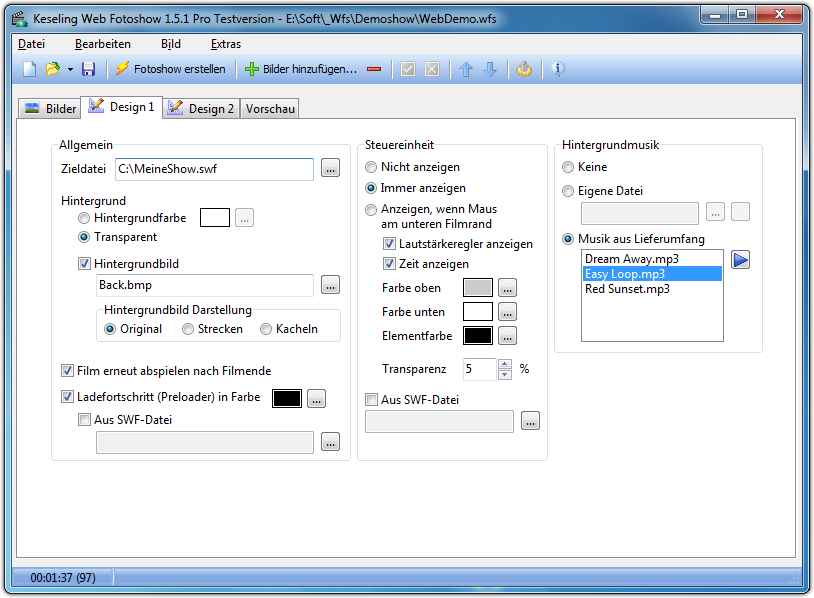Switch to the Design 2 tab
Screen dimensions: 814x598
point(201,108)
